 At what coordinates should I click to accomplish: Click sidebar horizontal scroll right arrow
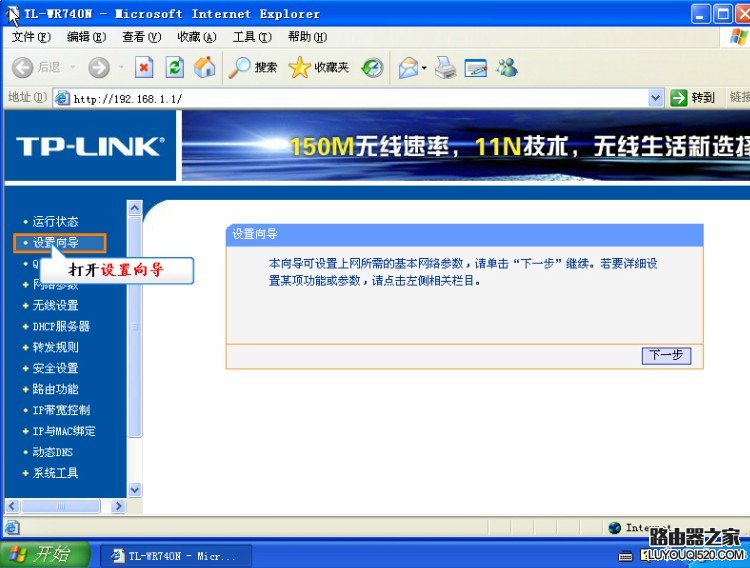[x=118, y=506]
